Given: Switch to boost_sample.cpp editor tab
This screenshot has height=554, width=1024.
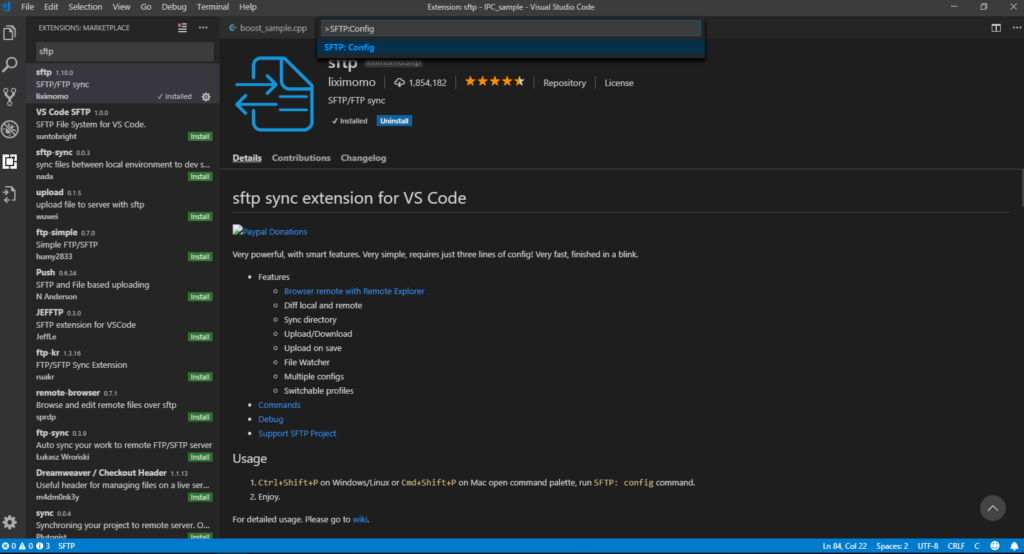Looking at the screenshot, I should 268,28.
